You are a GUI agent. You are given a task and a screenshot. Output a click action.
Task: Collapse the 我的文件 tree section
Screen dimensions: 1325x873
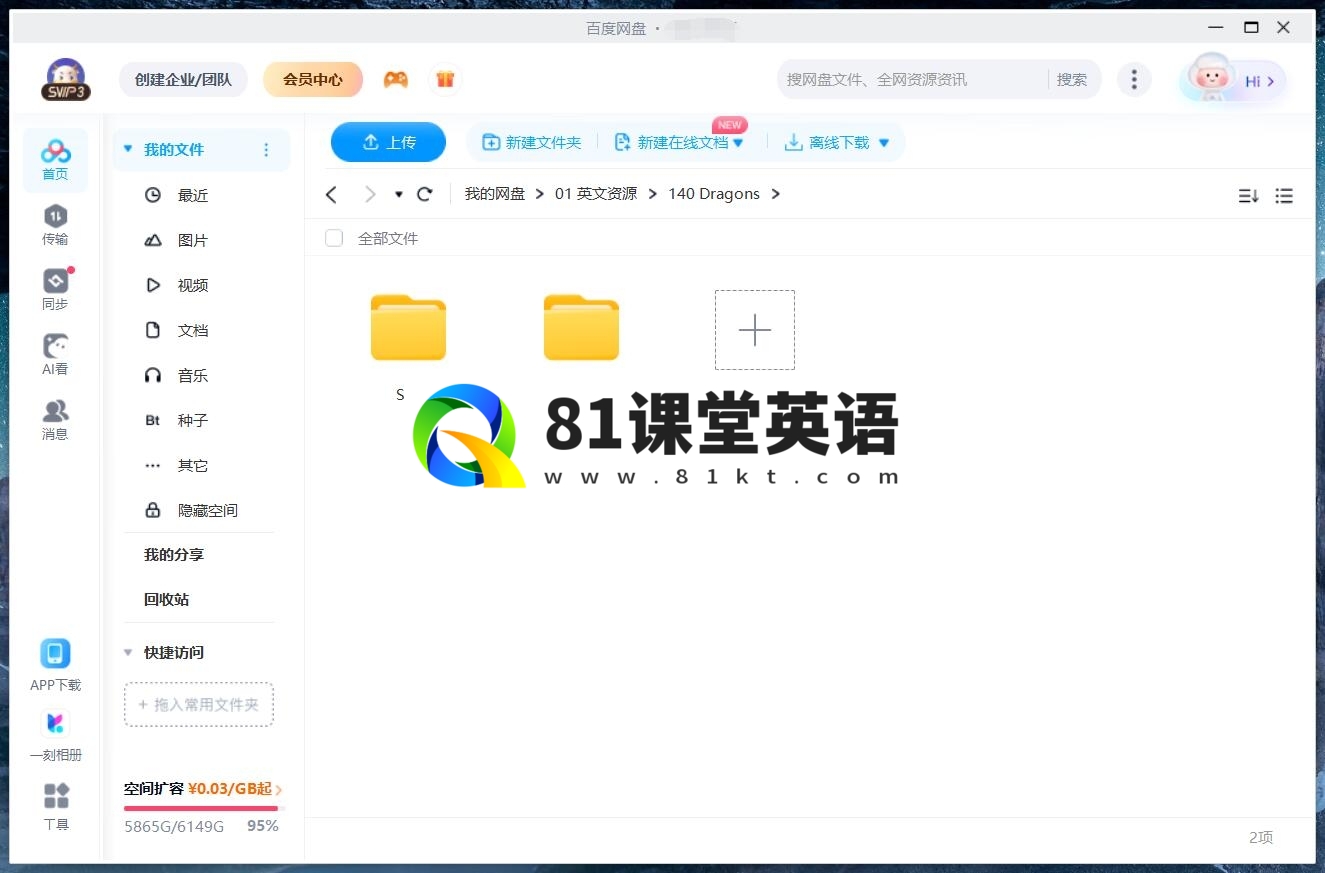128,149
